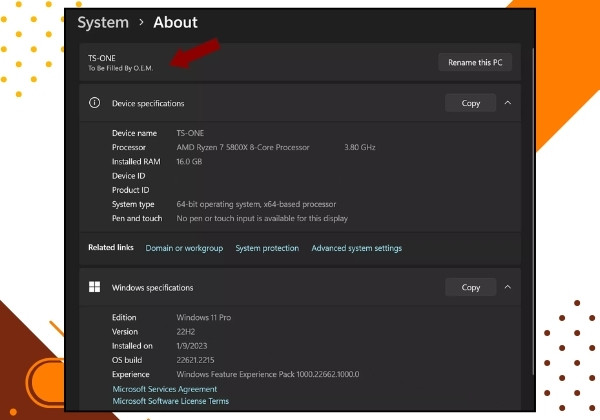Image resolution: width=600 pixels, height=420 pixels.
Task: Click the Product ID label
Action: [x=130, y=190]
